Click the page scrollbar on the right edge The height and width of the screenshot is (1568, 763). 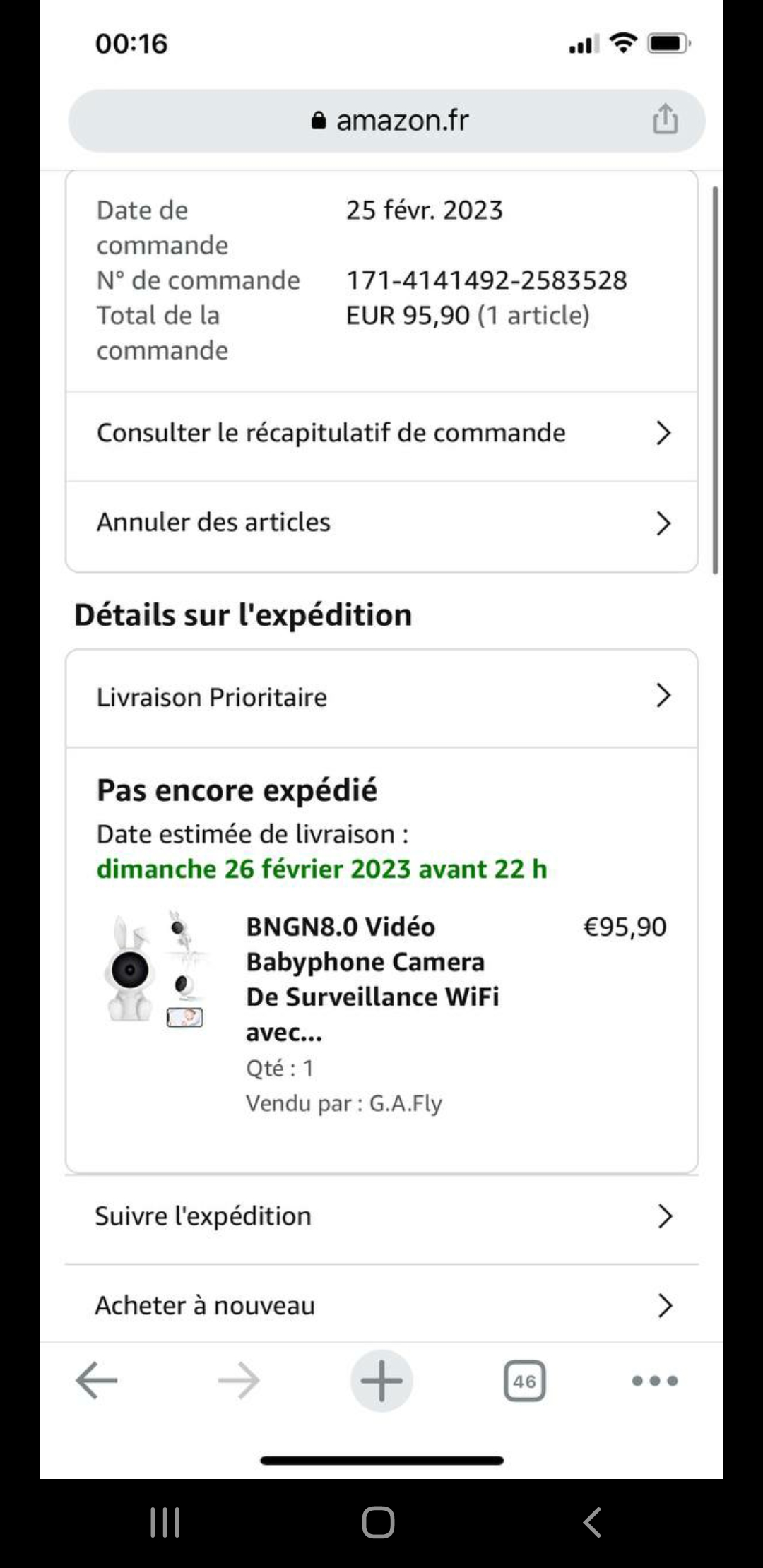716,381
